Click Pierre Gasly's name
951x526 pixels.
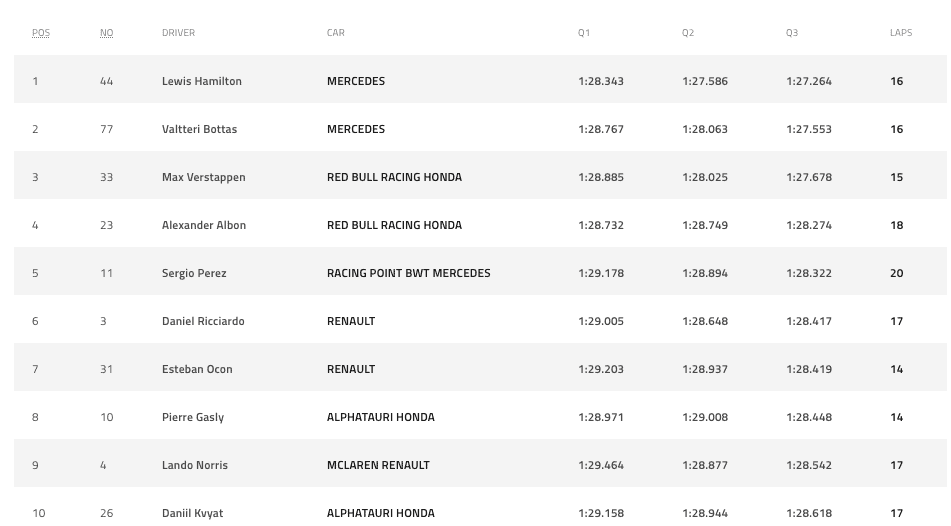192,417
